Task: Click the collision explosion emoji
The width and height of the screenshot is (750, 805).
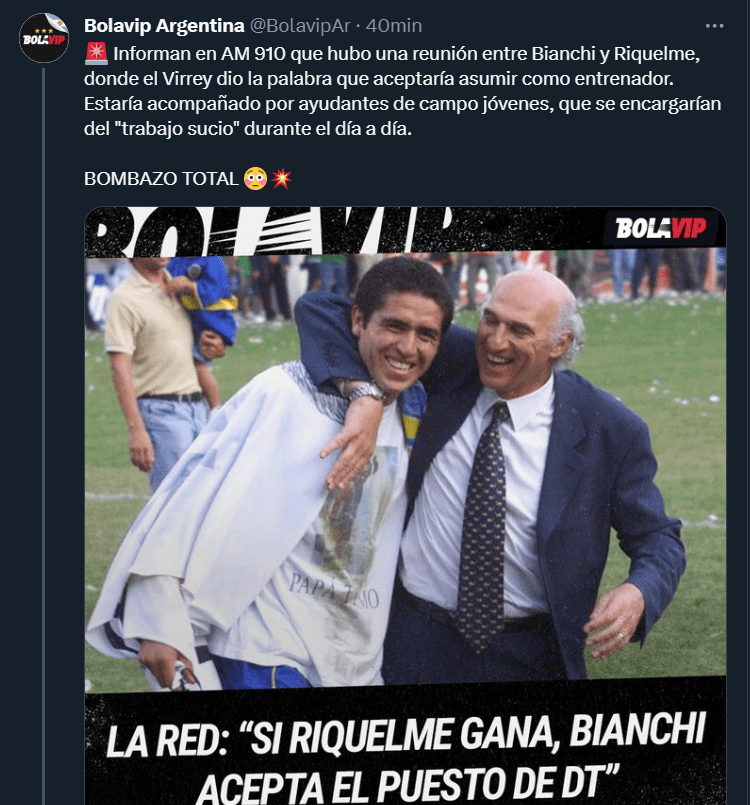Action: pos(281,179)
